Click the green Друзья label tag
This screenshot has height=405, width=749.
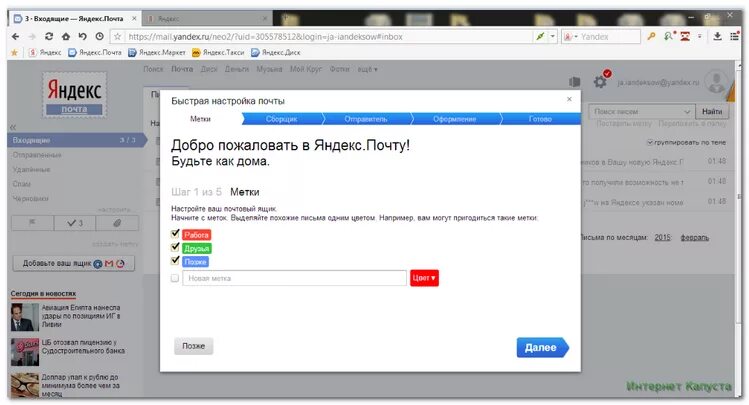[x=196, y=248]
